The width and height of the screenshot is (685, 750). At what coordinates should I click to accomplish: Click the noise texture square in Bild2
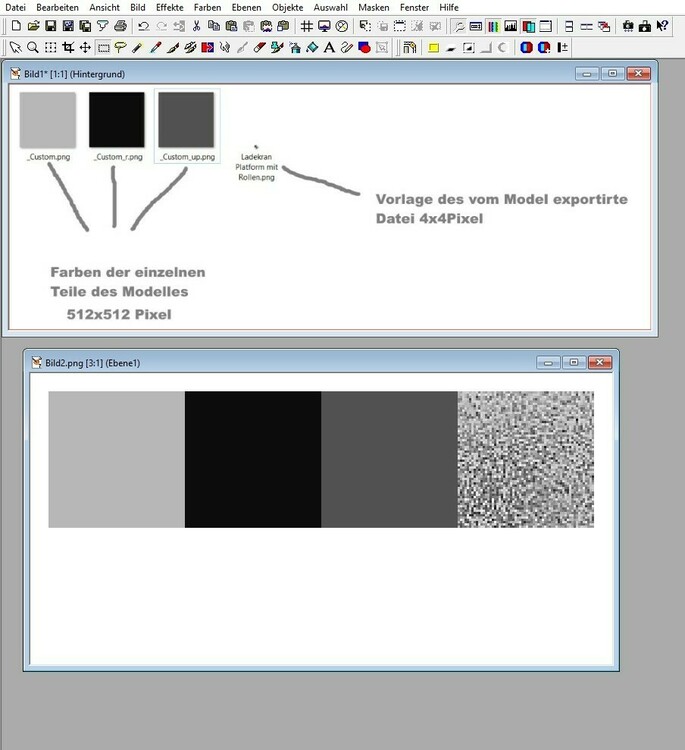[526, 460]
